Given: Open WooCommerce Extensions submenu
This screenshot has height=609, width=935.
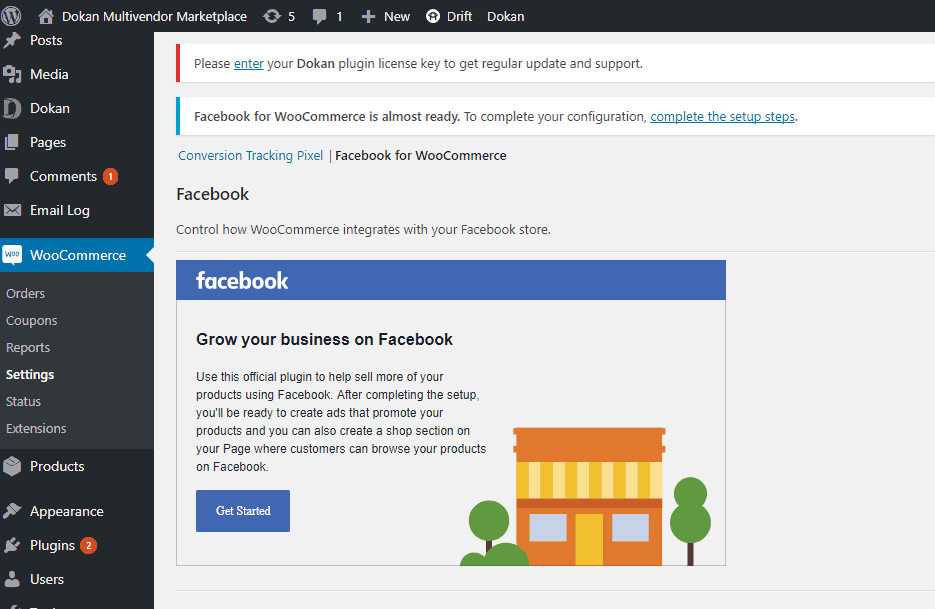Looking at the screenshot, I should 36,428.
